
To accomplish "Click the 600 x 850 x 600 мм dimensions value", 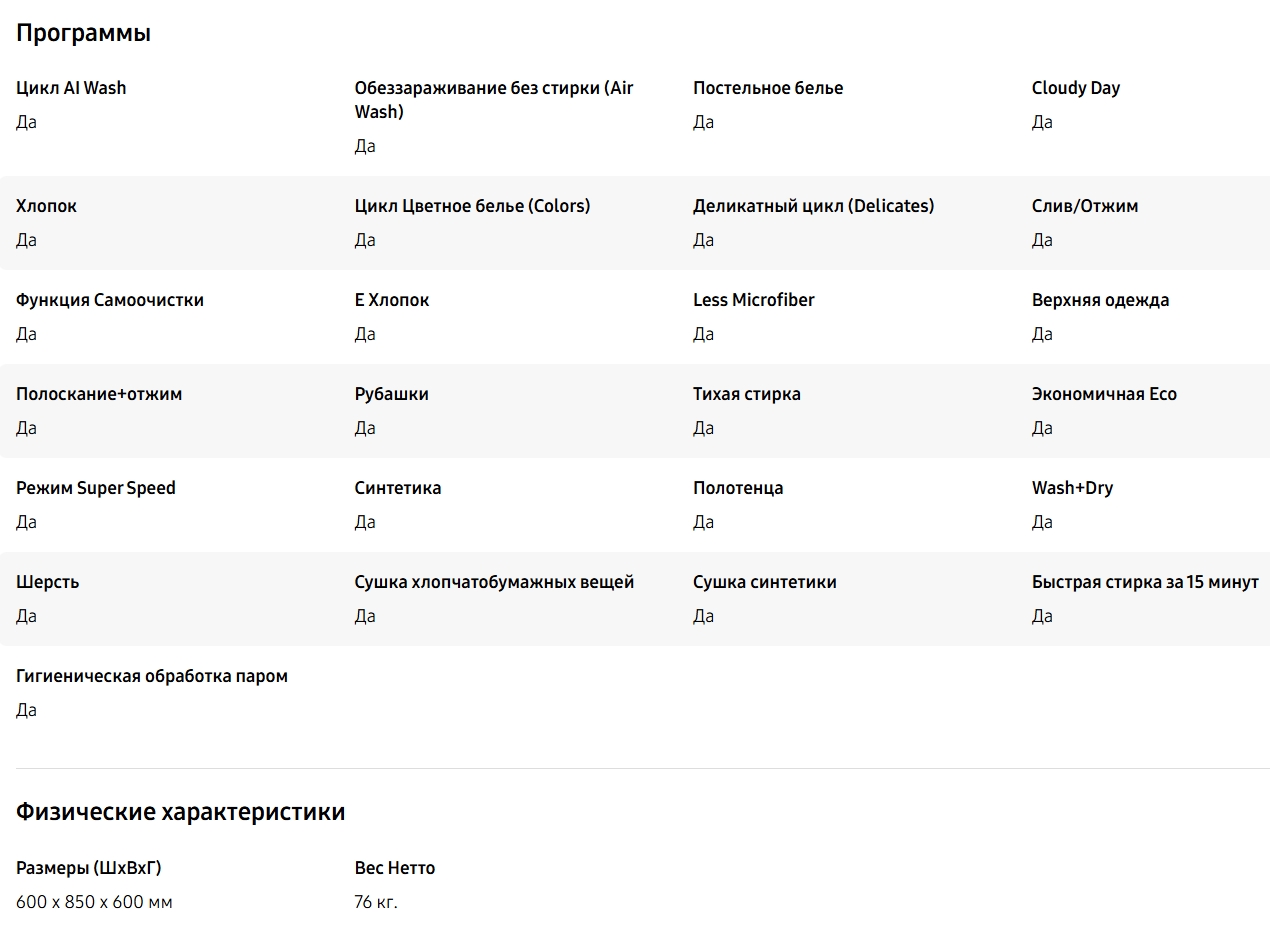I will (94, 902).
